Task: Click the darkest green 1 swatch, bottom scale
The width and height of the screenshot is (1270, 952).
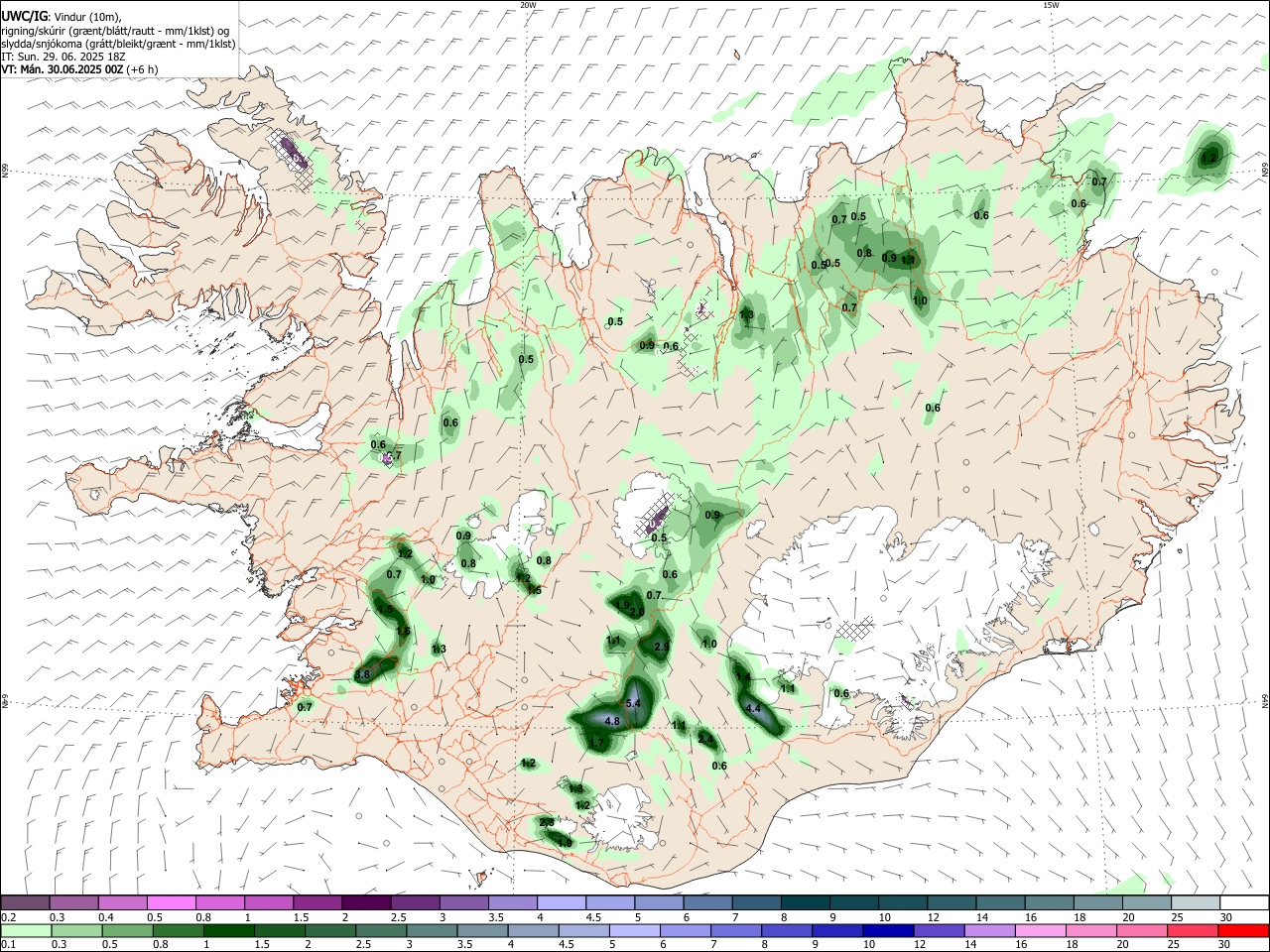Action: click(228, 930)
